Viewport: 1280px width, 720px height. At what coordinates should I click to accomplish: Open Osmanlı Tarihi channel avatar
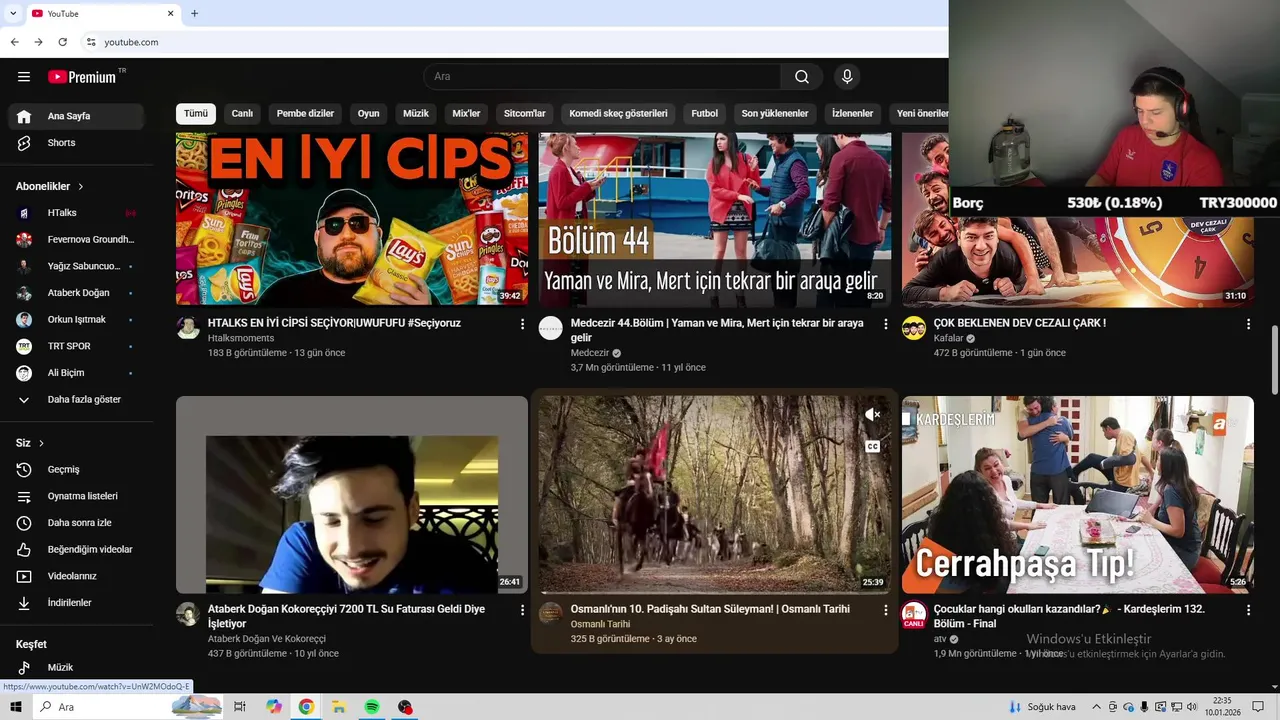(x=551, y=613)
